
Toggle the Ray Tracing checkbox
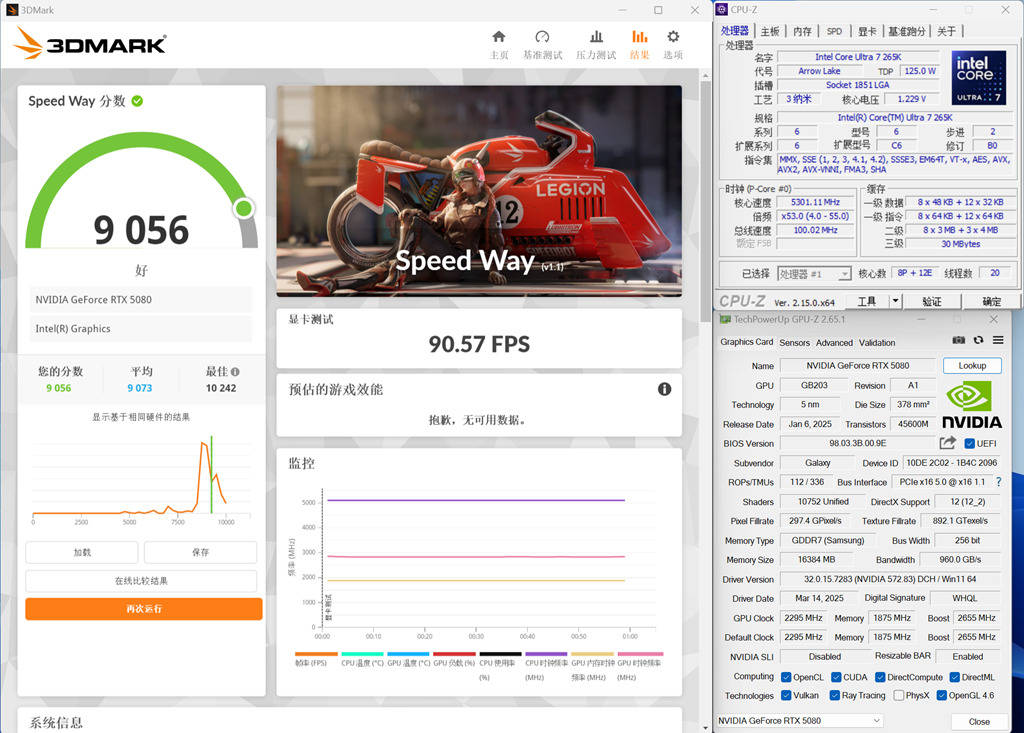(835, 696)
